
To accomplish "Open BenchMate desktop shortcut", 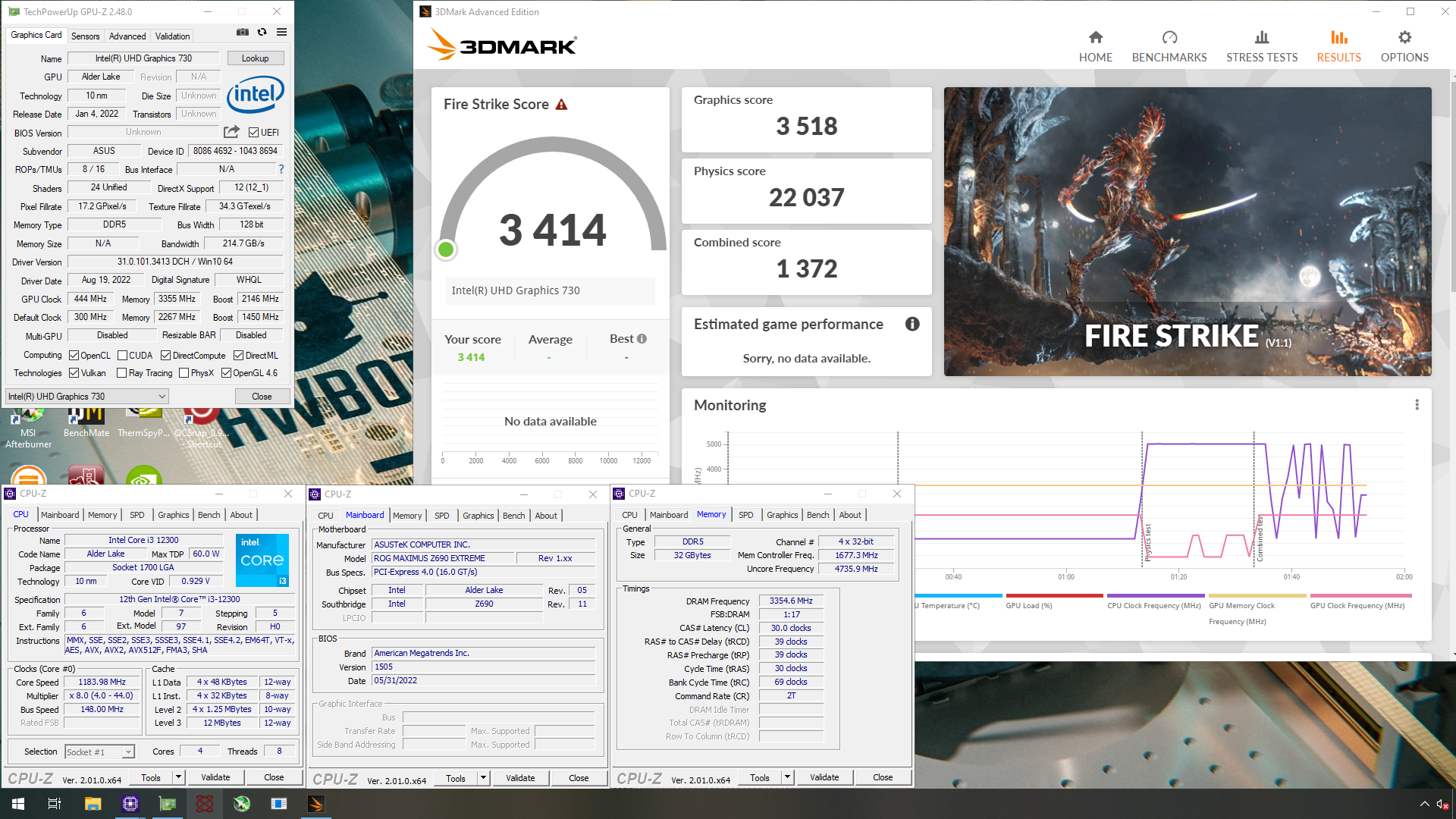I will coord(86,423).
